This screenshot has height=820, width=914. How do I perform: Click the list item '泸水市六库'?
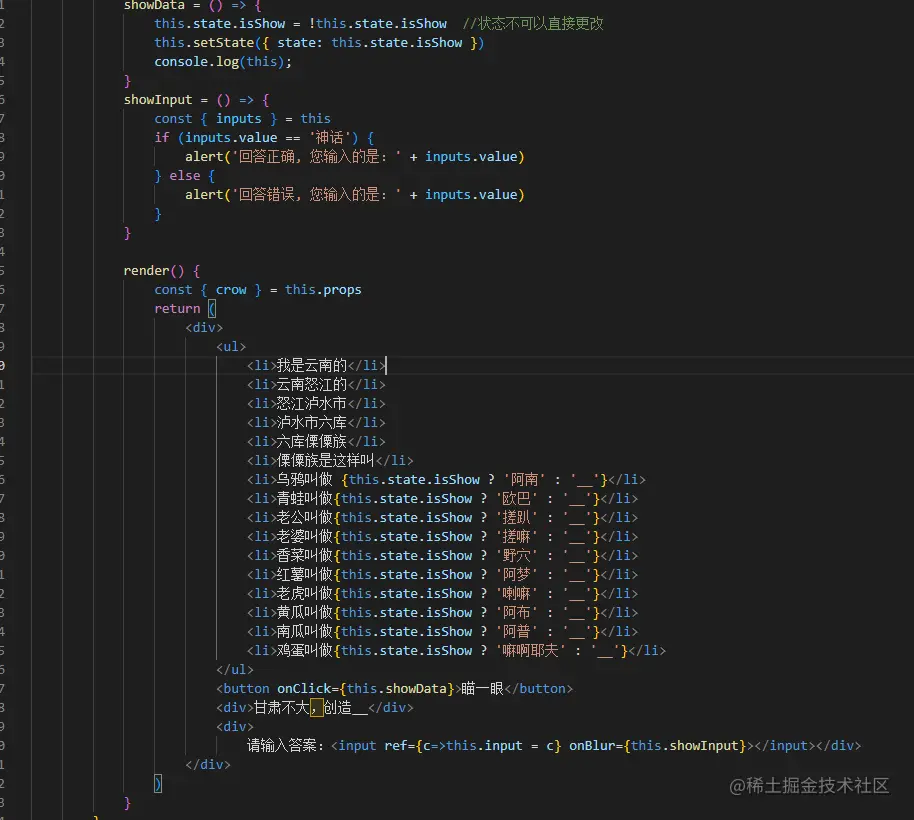click(316, 423)
